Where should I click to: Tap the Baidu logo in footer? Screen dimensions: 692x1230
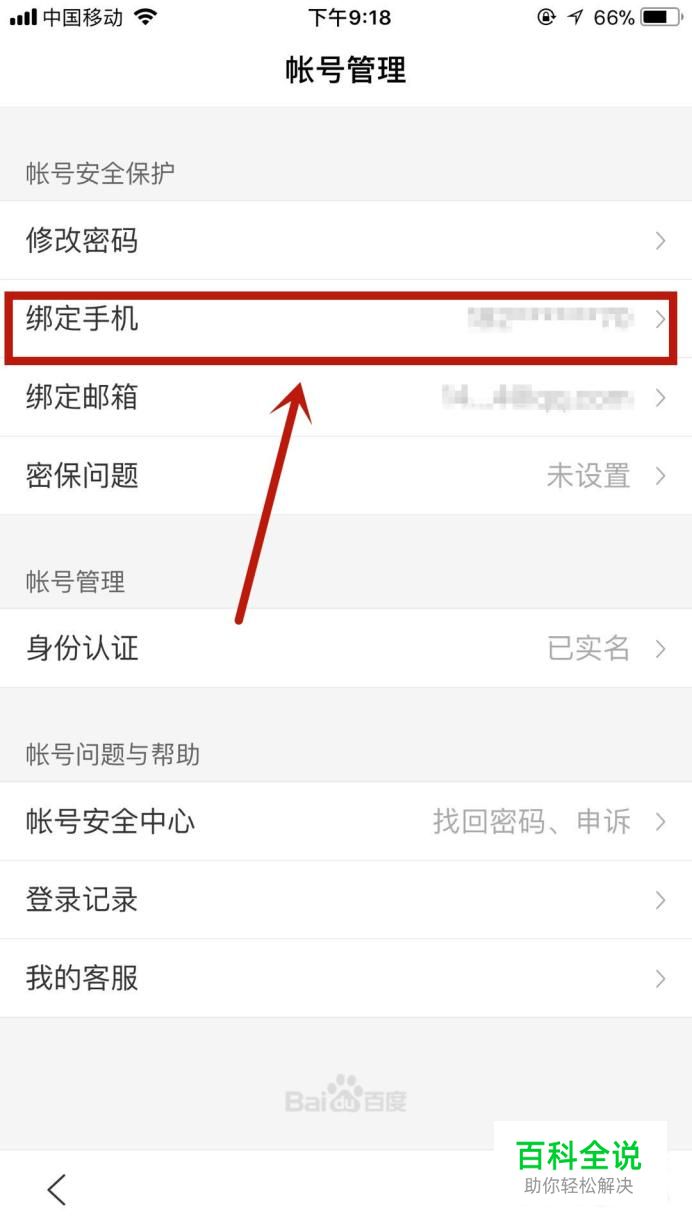coord(346,1095)
